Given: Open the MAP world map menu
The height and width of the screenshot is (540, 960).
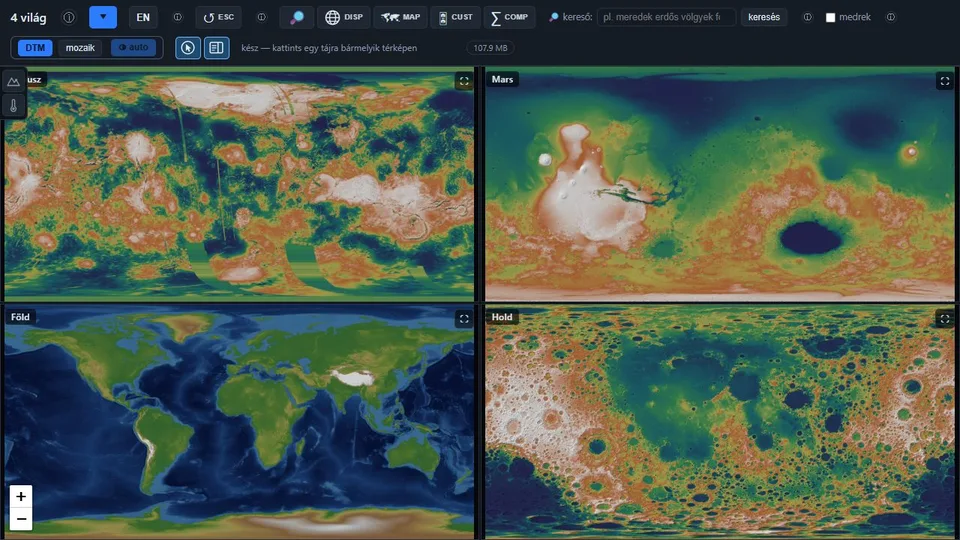Looking at the screenshot, I should pos(400,17).
